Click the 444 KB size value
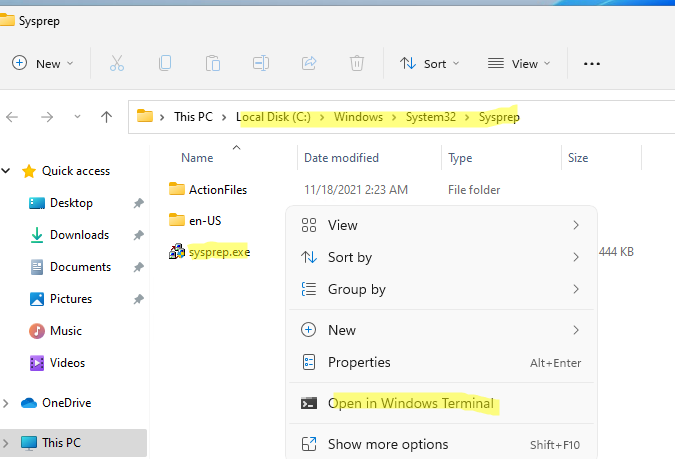The height and width of the screenshot is (459, 675). (616, 251)
